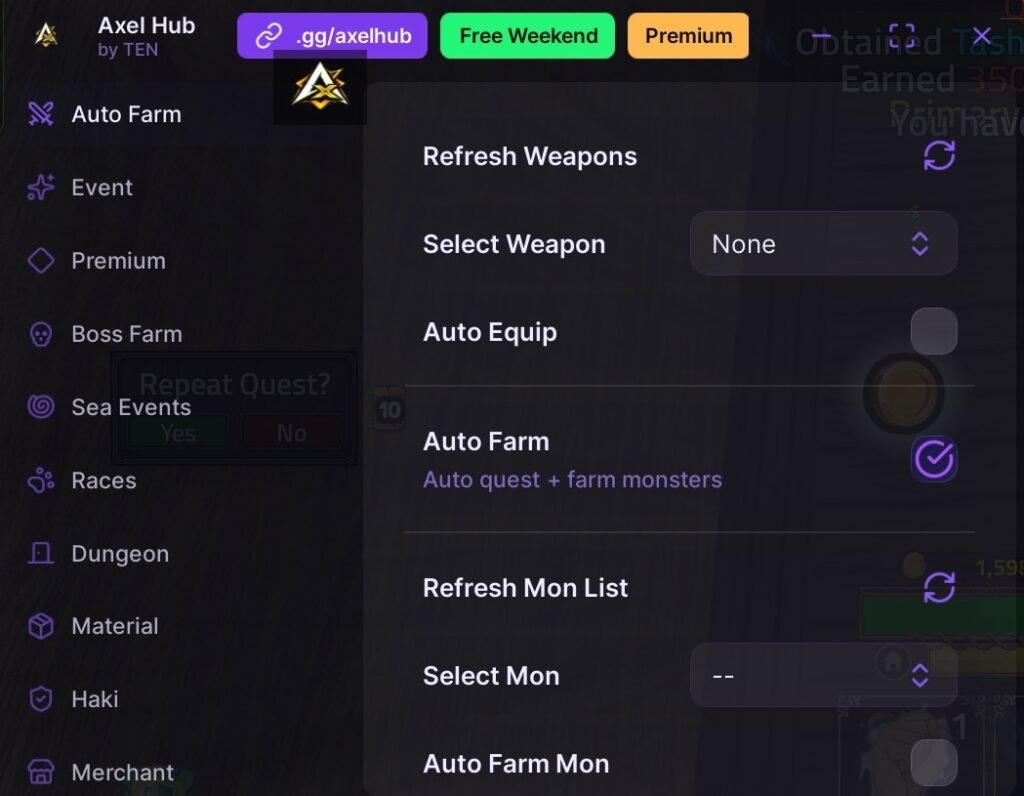Click the crossed swords Auto Farm icon
Screen dimensions: 1024x796
41,114
